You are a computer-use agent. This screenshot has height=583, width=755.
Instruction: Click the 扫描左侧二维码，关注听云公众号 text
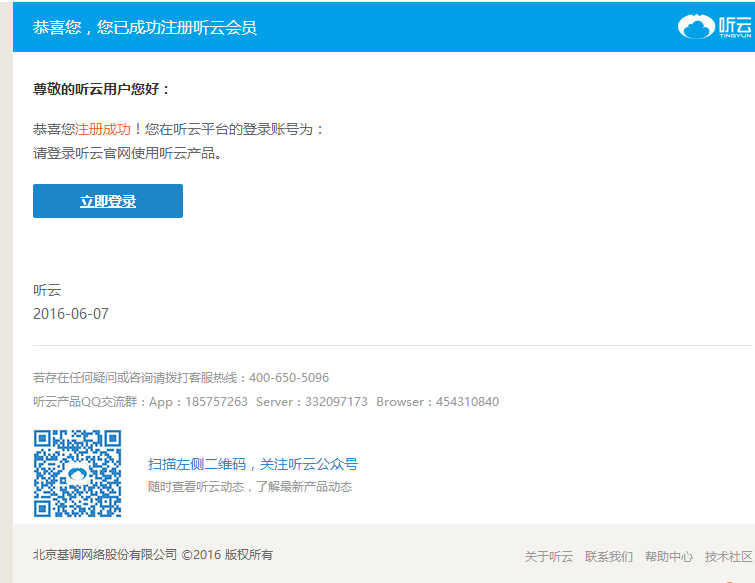pos(252,464)
